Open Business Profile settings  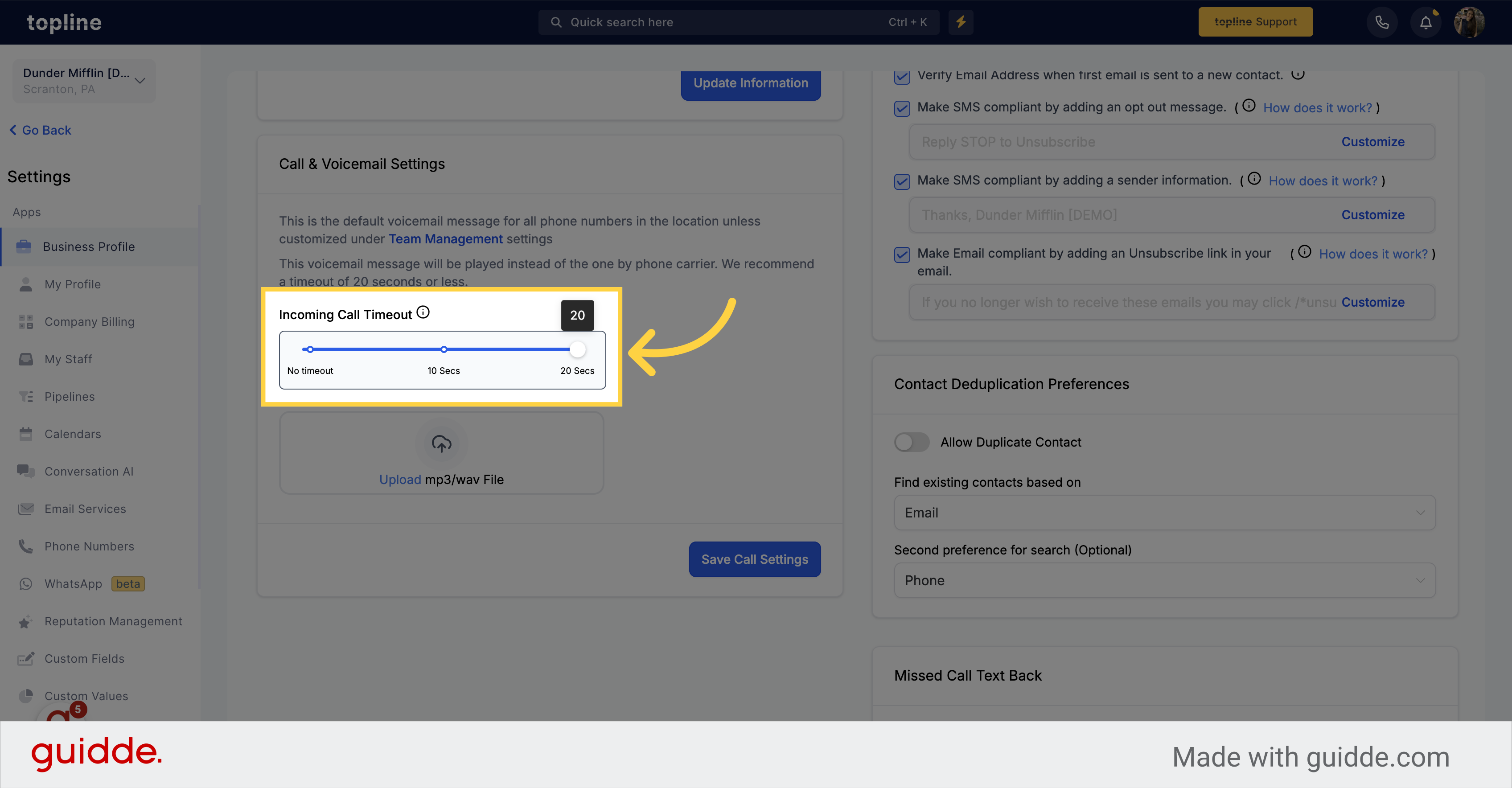click(x=100, y=247)
